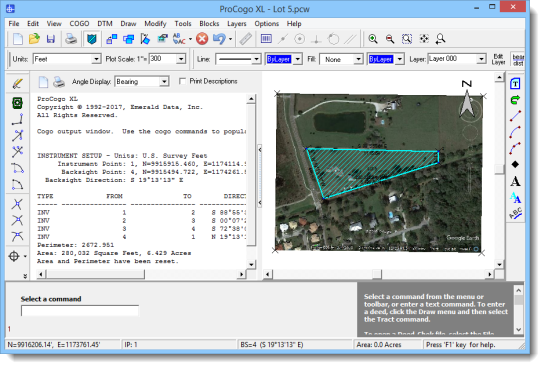Open the Layers menu
This screenshot has width=545, height=369.
(237, 24)
